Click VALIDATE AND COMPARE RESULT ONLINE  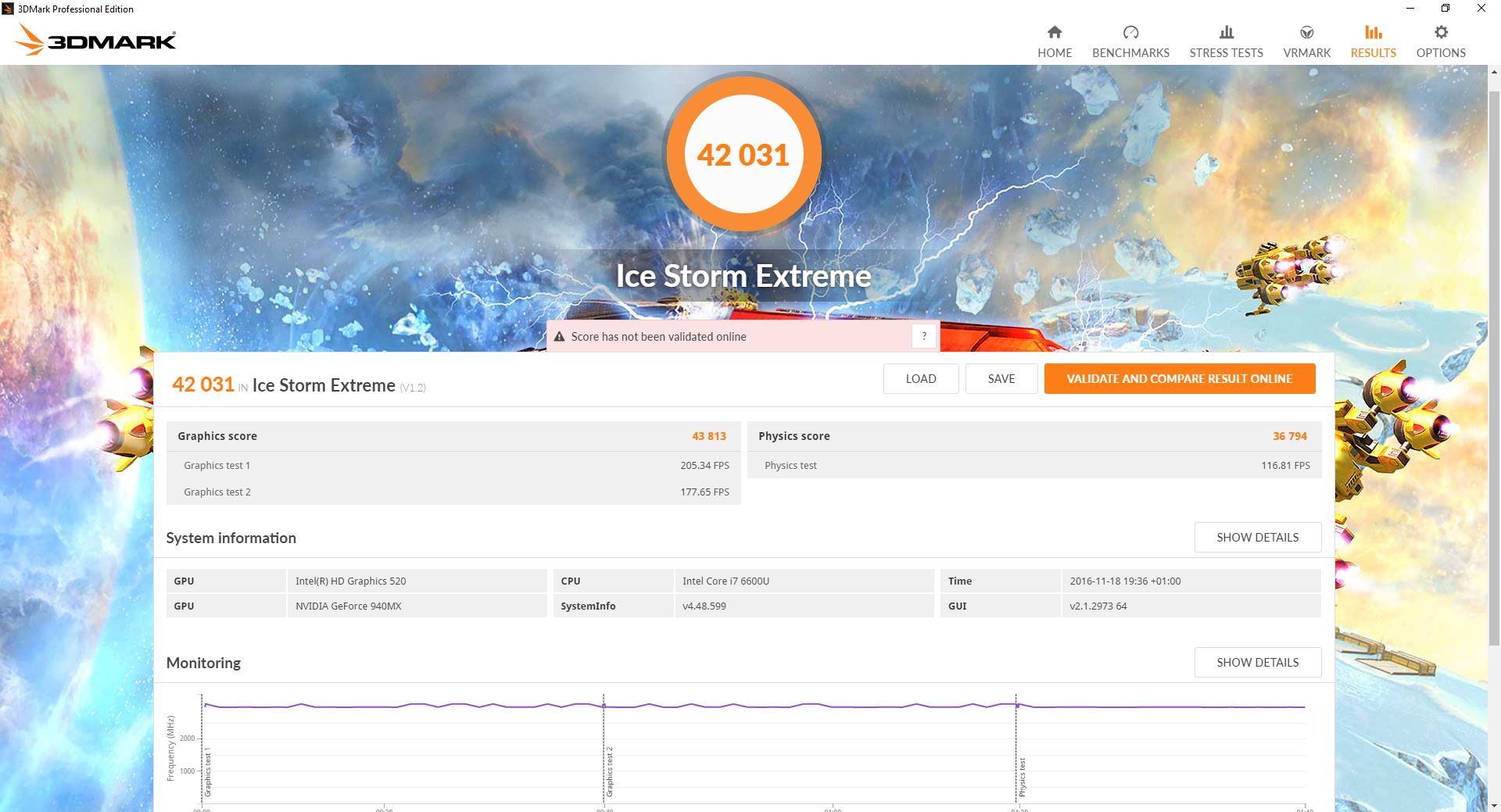1180,378
